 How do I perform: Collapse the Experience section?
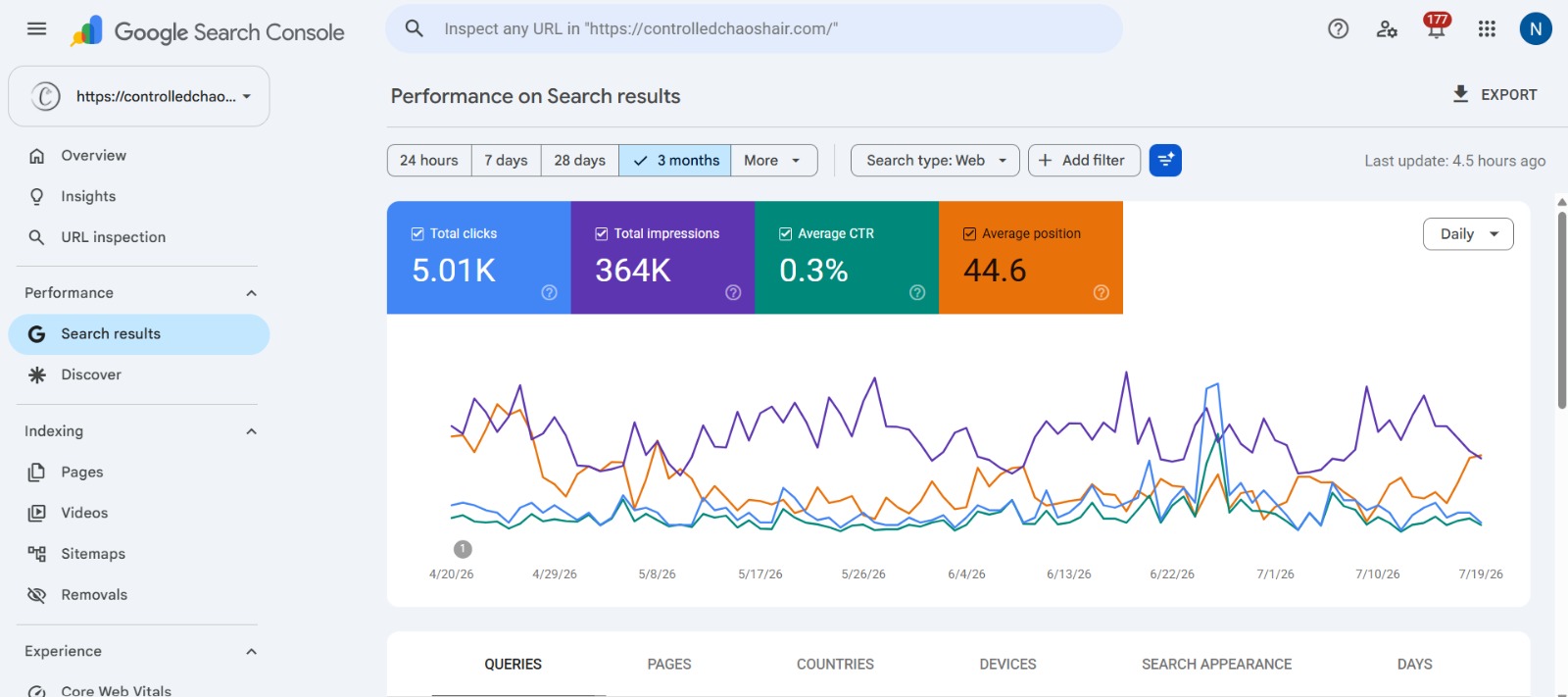tap(251, 651)
